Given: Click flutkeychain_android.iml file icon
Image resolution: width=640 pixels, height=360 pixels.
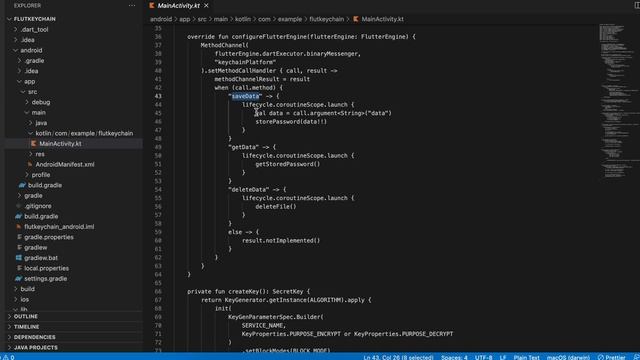Looking at the screenshot, I should (18, 227).
